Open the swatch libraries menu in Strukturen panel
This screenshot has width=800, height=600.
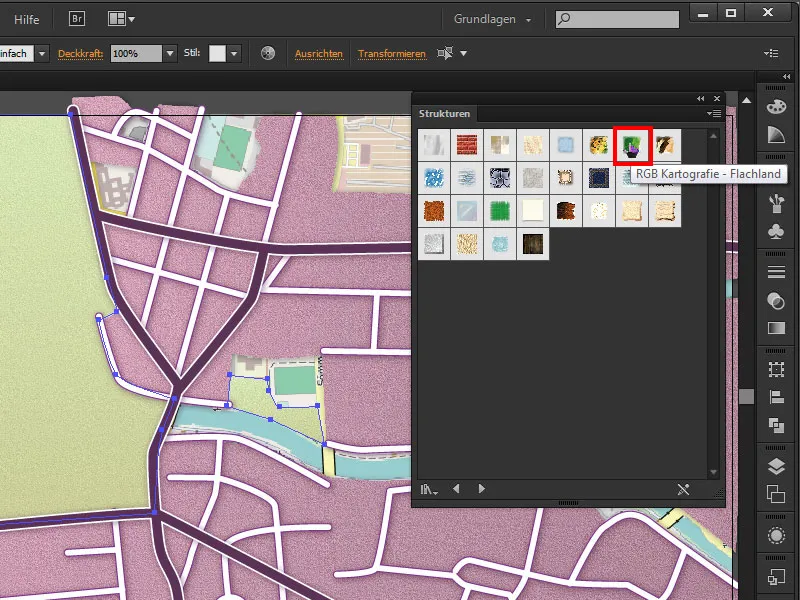pos(429,490)
